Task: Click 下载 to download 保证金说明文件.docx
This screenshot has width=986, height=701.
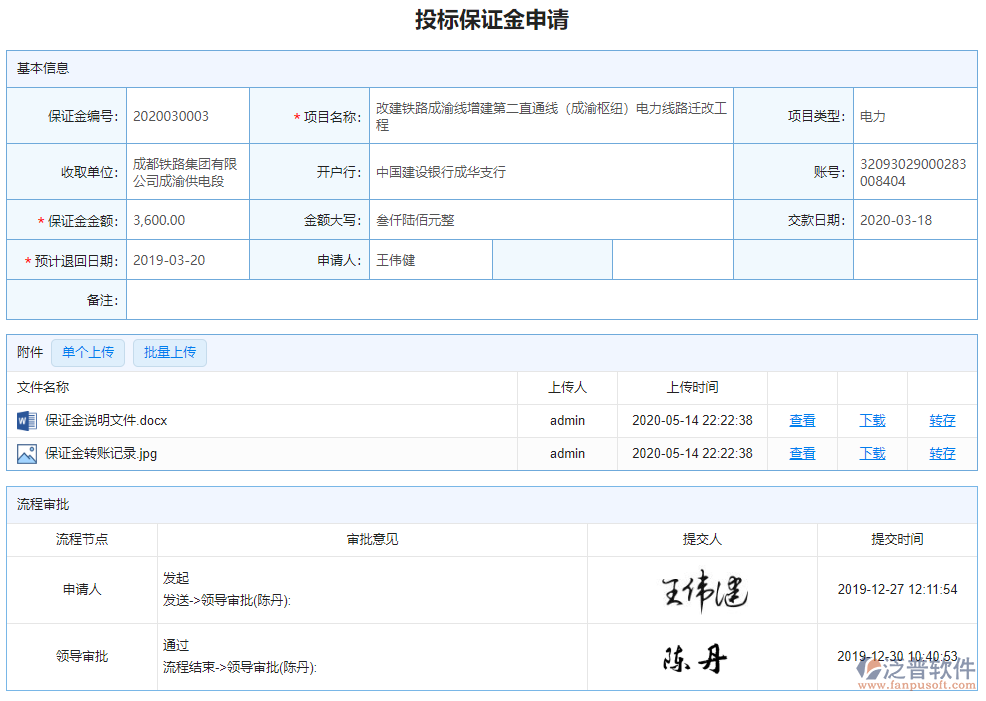Action: click(871, 420)
